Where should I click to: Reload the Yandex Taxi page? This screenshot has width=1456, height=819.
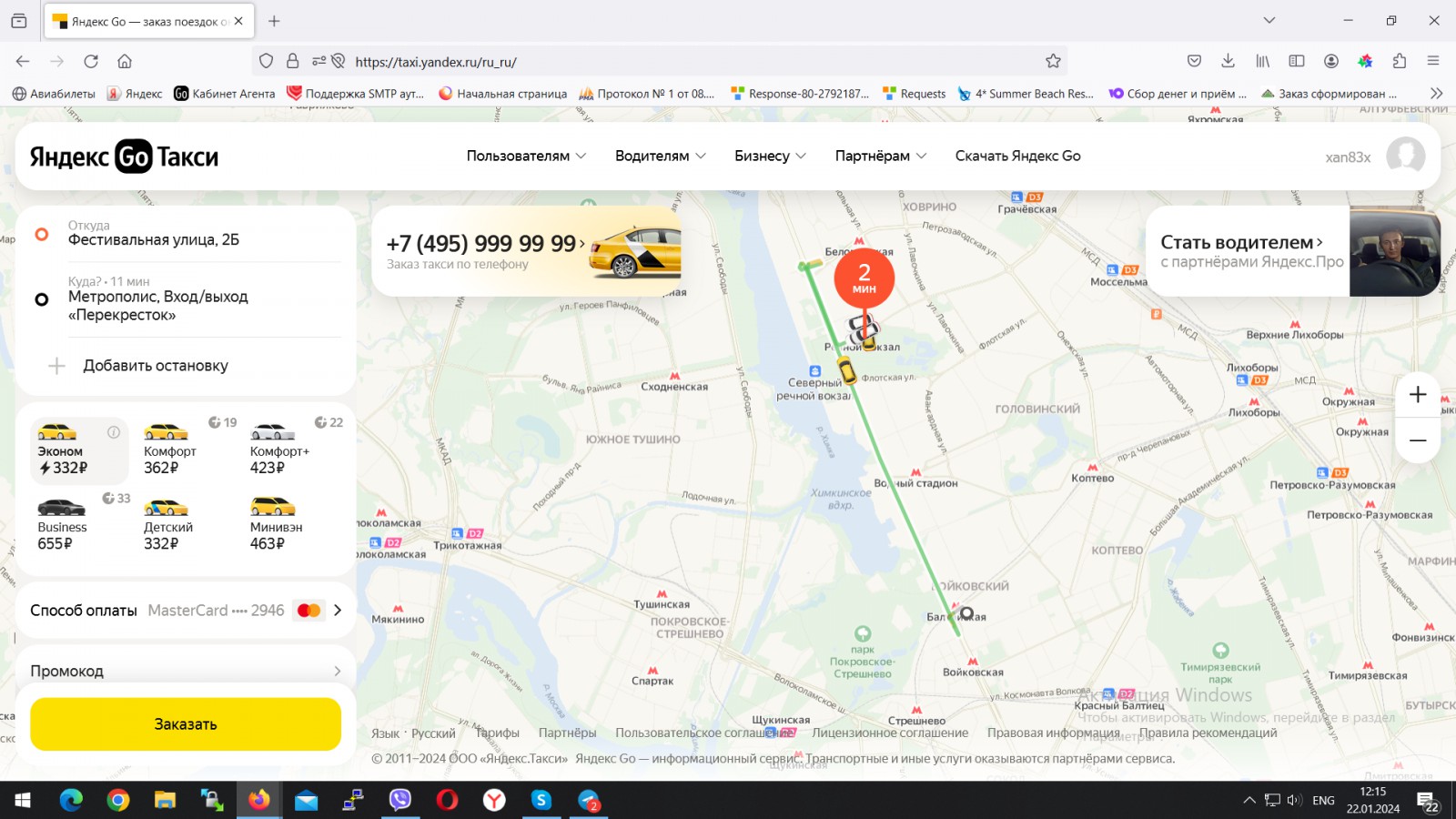(x=91, y=61)
